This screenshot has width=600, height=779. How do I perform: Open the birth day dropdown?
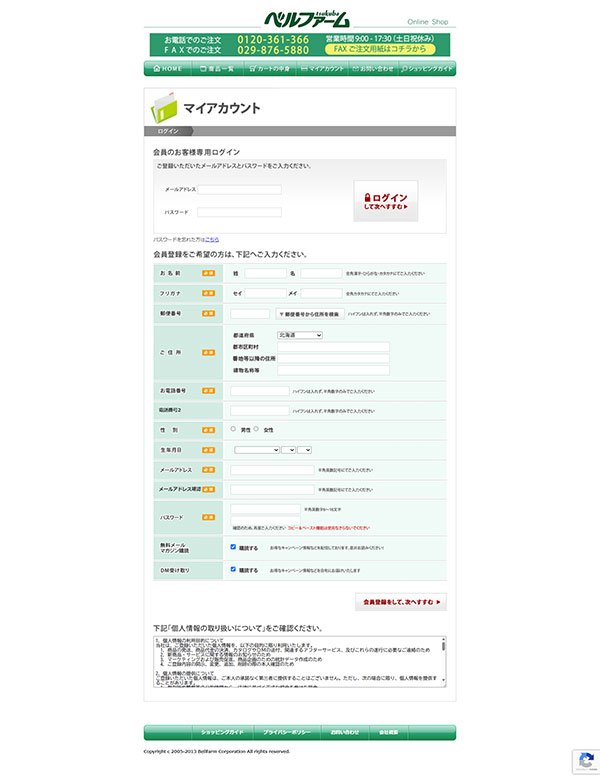click(304, 450)
